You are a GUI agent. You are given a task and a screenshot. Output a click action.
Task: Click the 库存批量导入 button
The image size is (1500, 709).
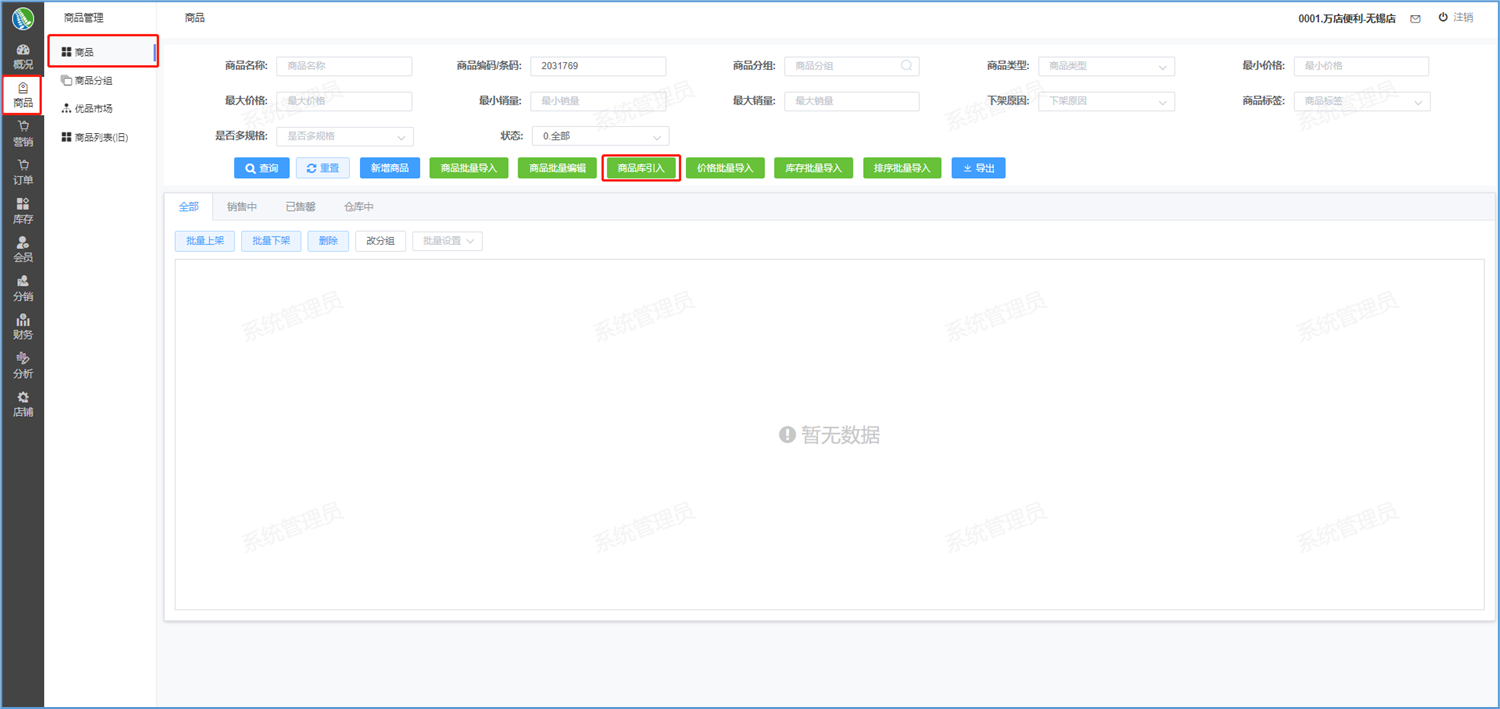click(x=814, y=168)
